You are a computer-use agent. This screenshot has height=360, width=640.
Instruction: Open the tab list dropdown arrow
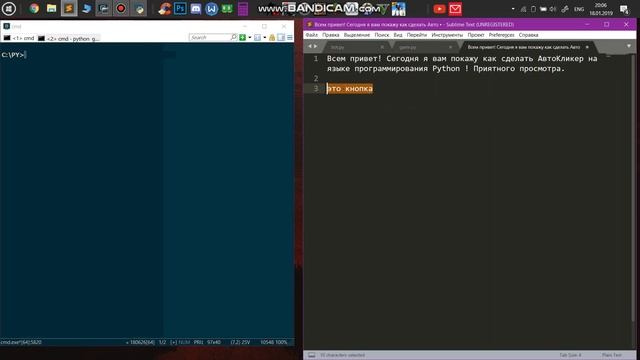tap(629, 47)
